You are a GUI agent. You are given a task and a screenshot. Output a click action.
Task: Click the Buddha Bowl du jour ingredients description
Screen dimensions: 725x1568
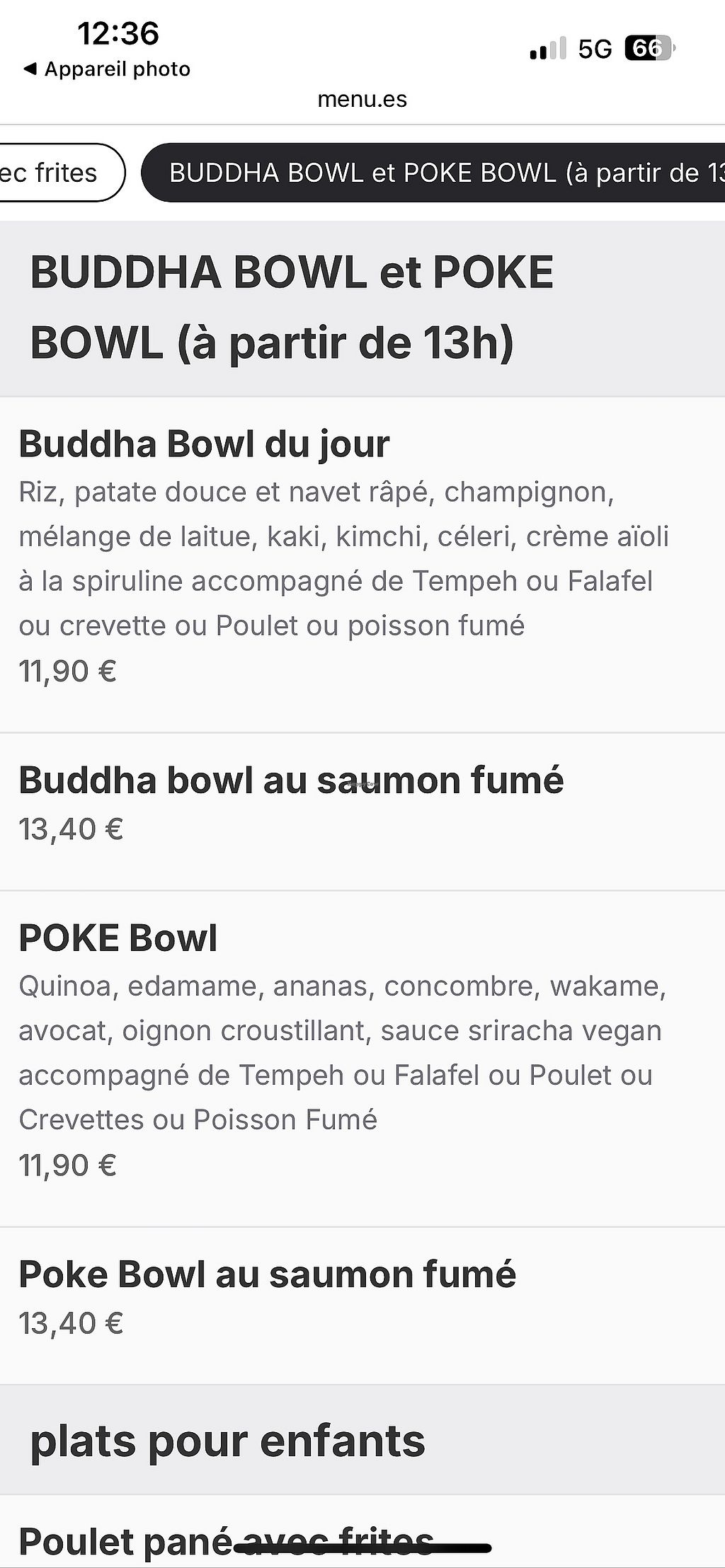(343, 558)
